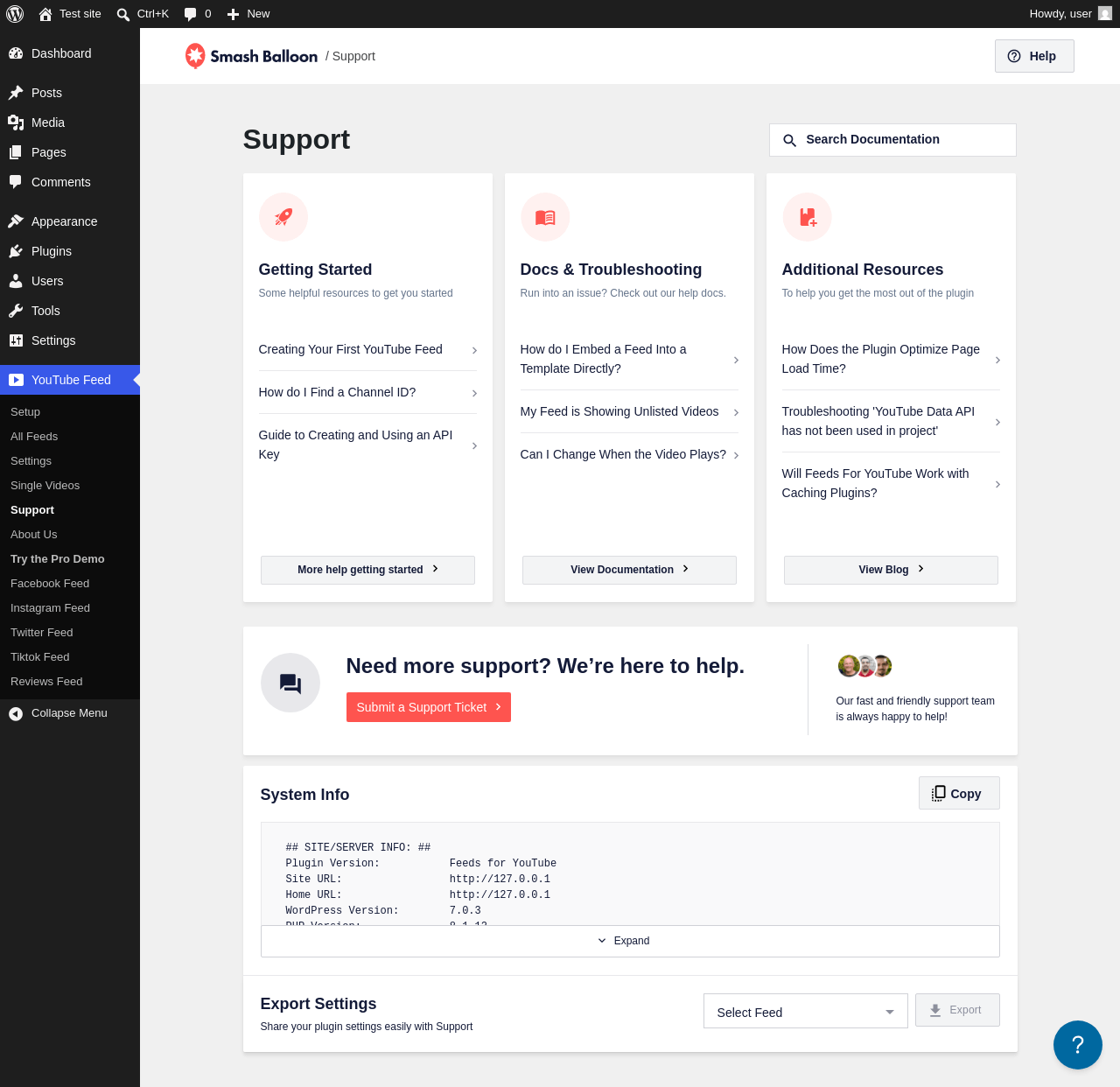Open the Select Feed dropdown
The height and width of the screenshot is (1087, 1120).
pyautogui.click(x=806, y=1012)
